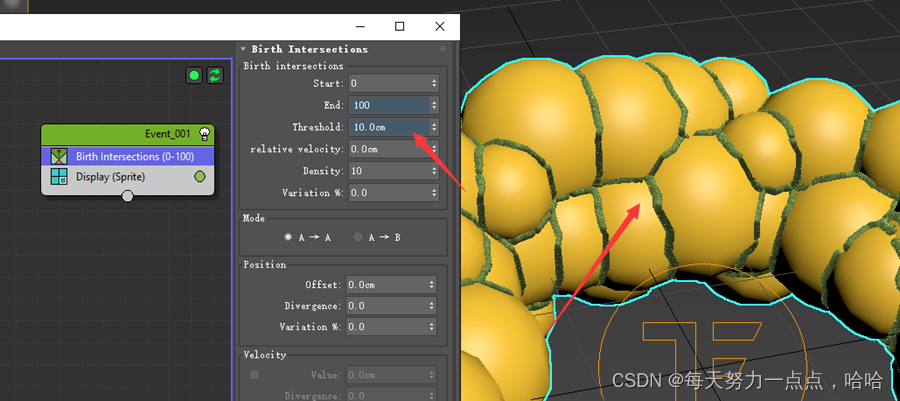
Task: Toggle the green event enable circle icon
Action: point(195,75)
